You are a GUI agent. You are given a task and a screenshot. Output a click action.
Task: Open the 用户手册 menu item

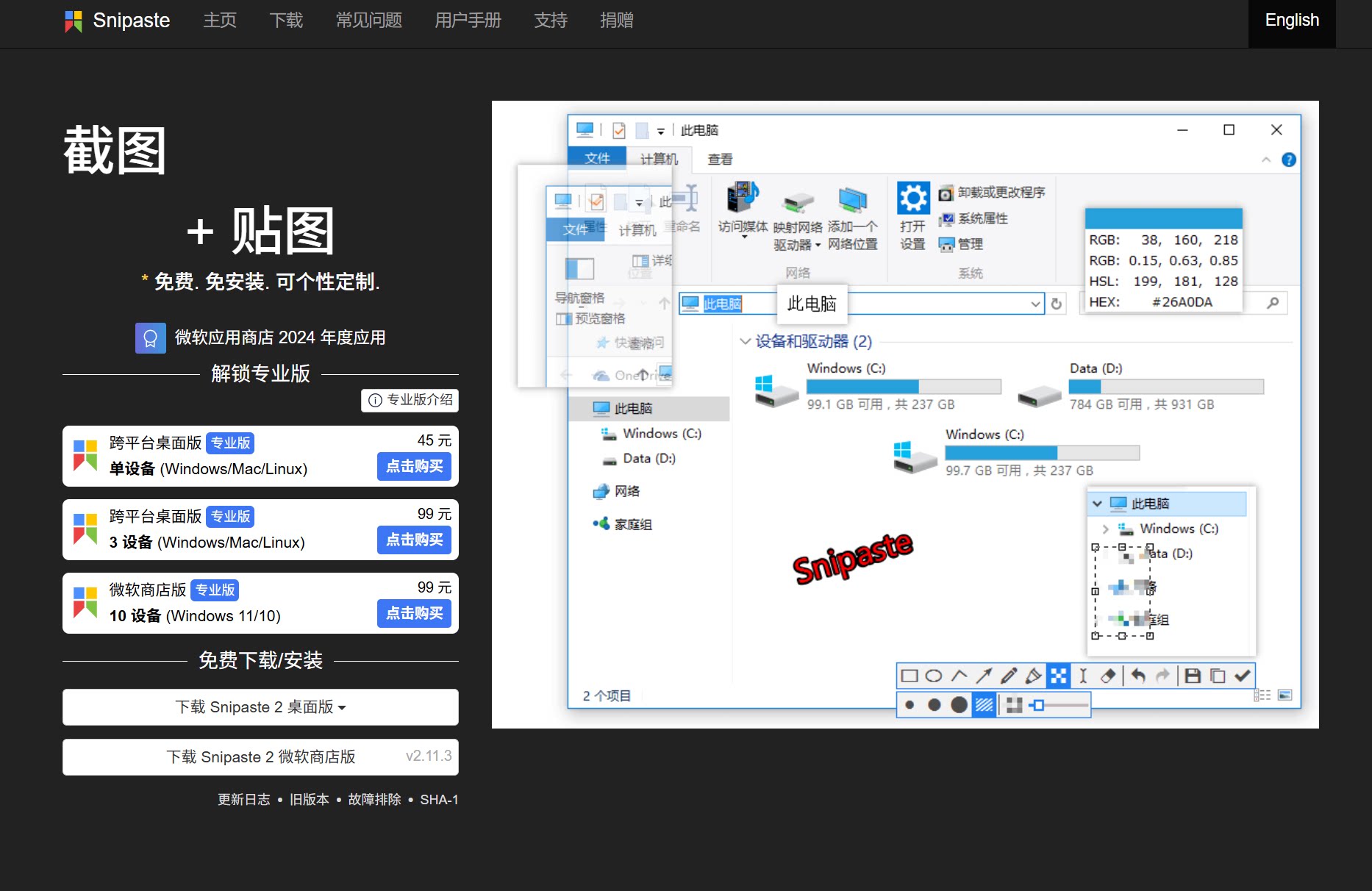pyautogui.click(x=468, y=21)
